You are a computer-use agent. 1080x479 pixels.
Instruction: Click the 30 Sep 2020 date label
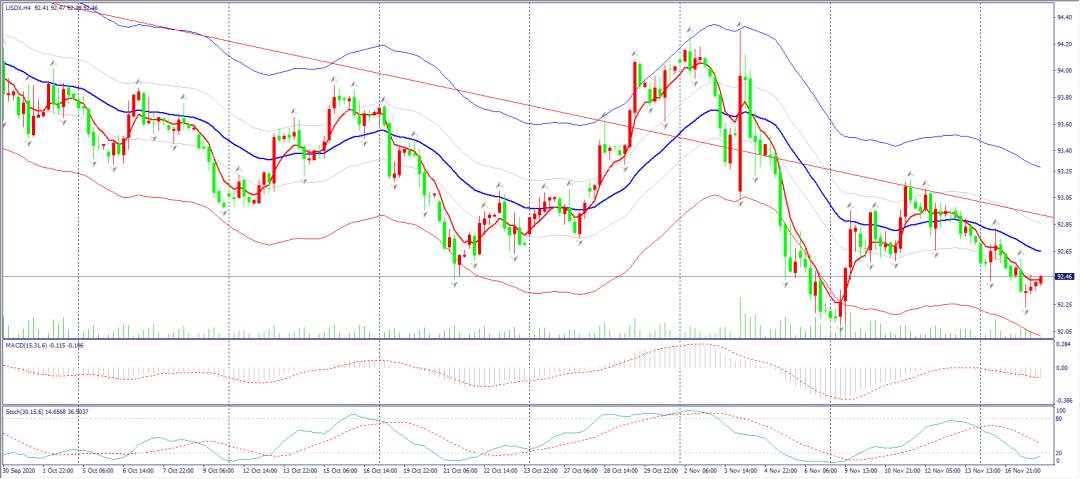pos(21,470)
